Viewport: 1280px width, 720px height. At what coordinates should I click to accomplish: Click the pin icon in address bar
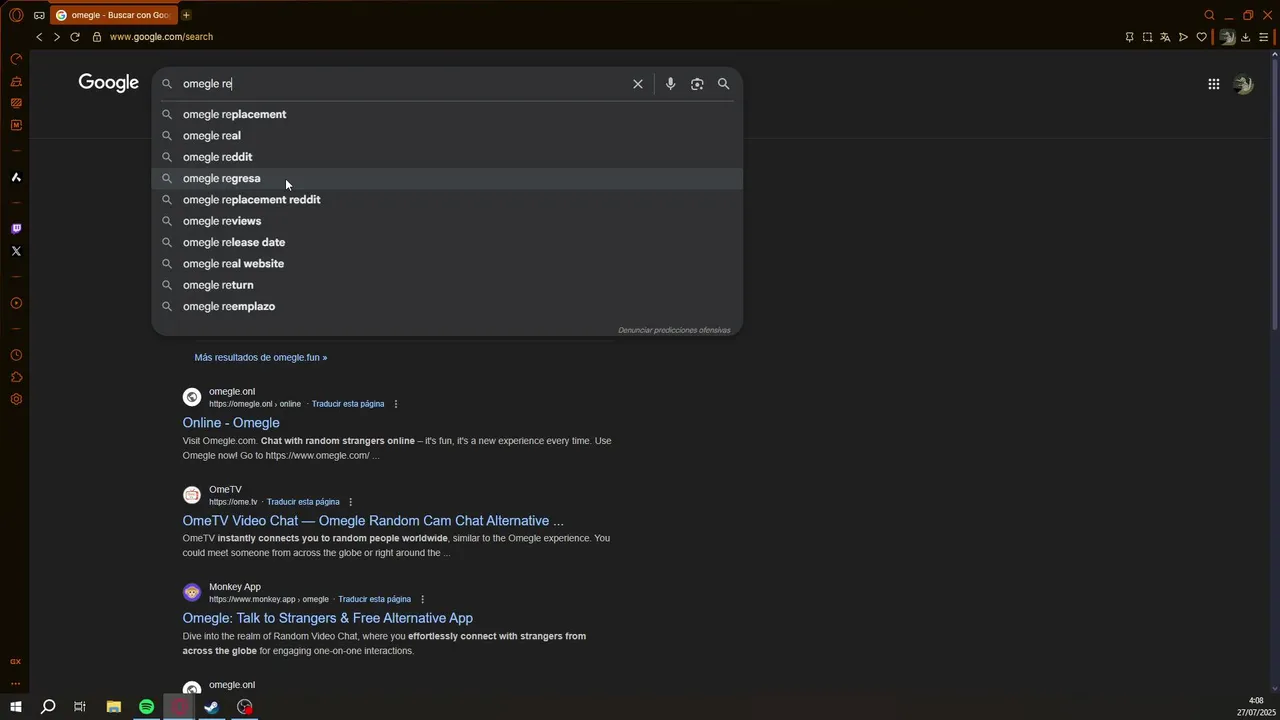point(1129,37)
